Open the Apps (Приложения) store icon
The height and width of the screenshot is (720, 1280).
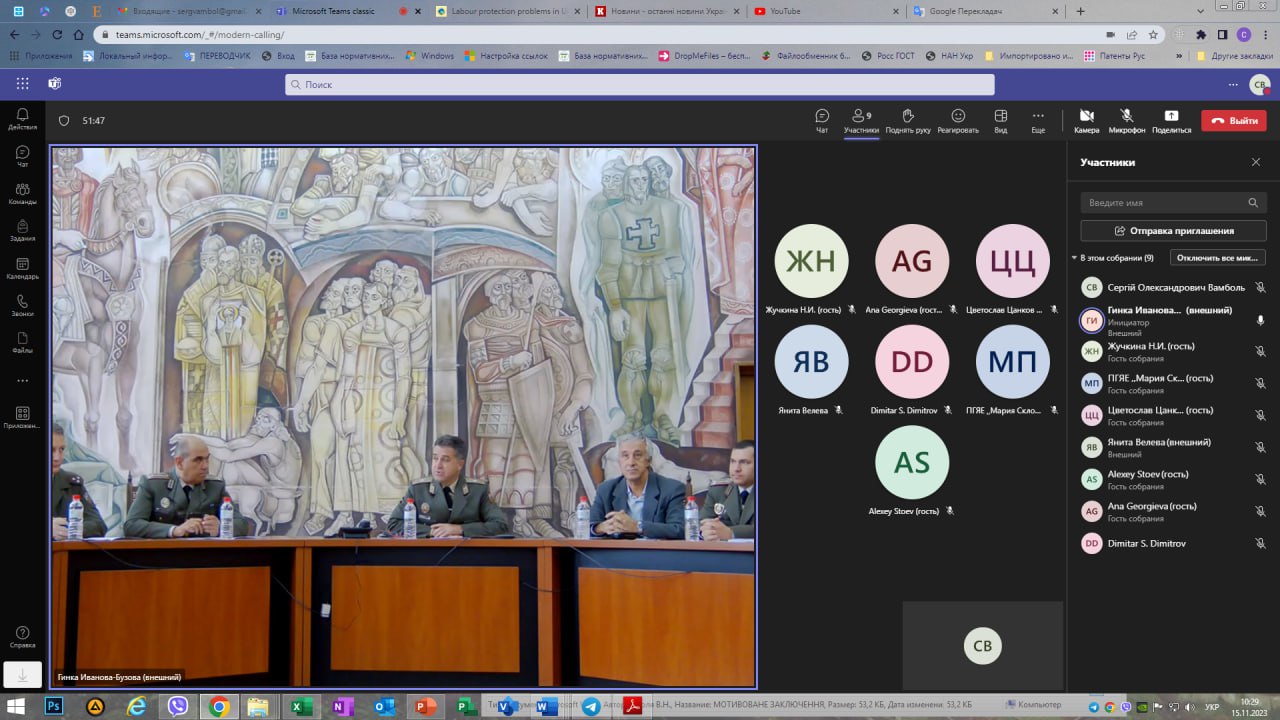22,417
